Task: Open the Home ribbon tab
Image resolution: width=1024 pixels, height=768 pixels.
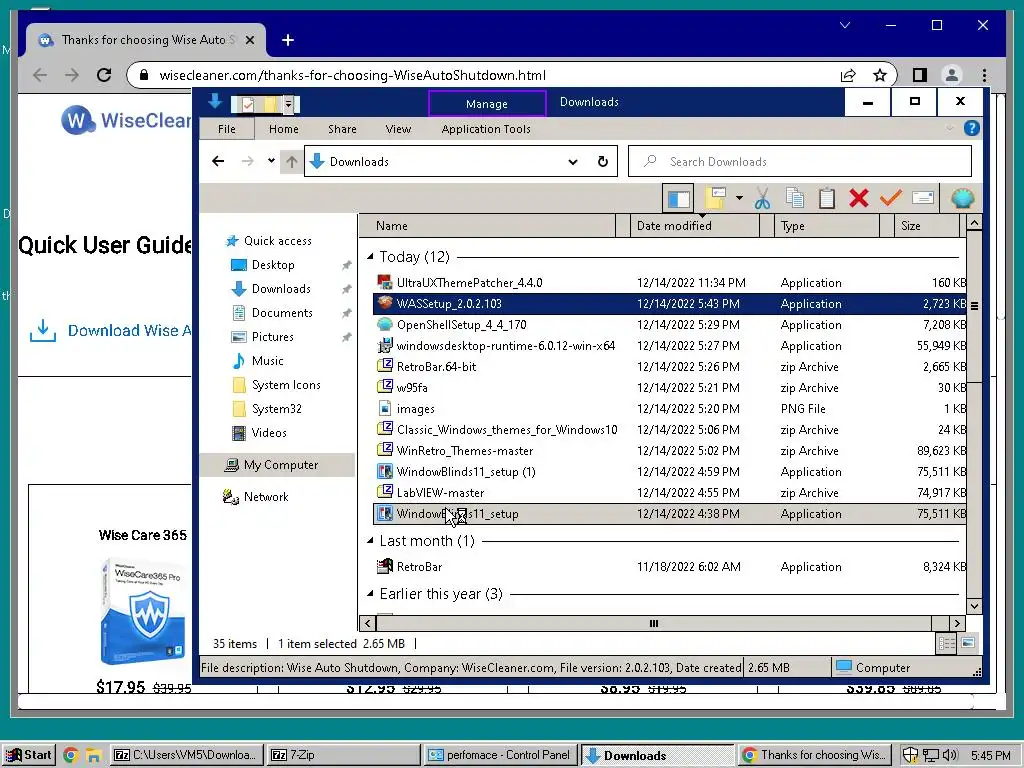Action: pyautogui.click(x=283, y=129)
